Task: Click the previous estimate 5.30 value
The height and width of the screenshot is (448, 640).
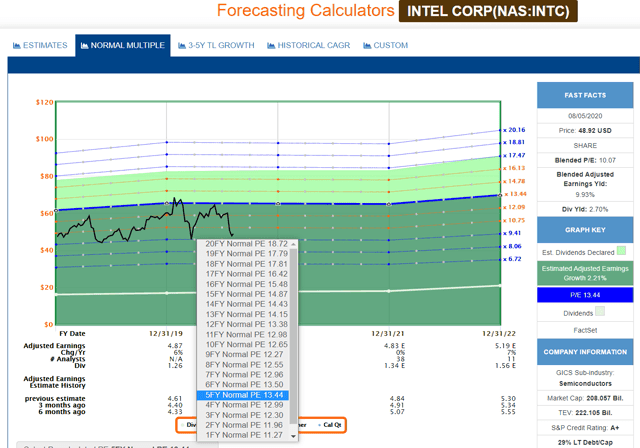Action: pyautogui.click(x=508, y=398)
